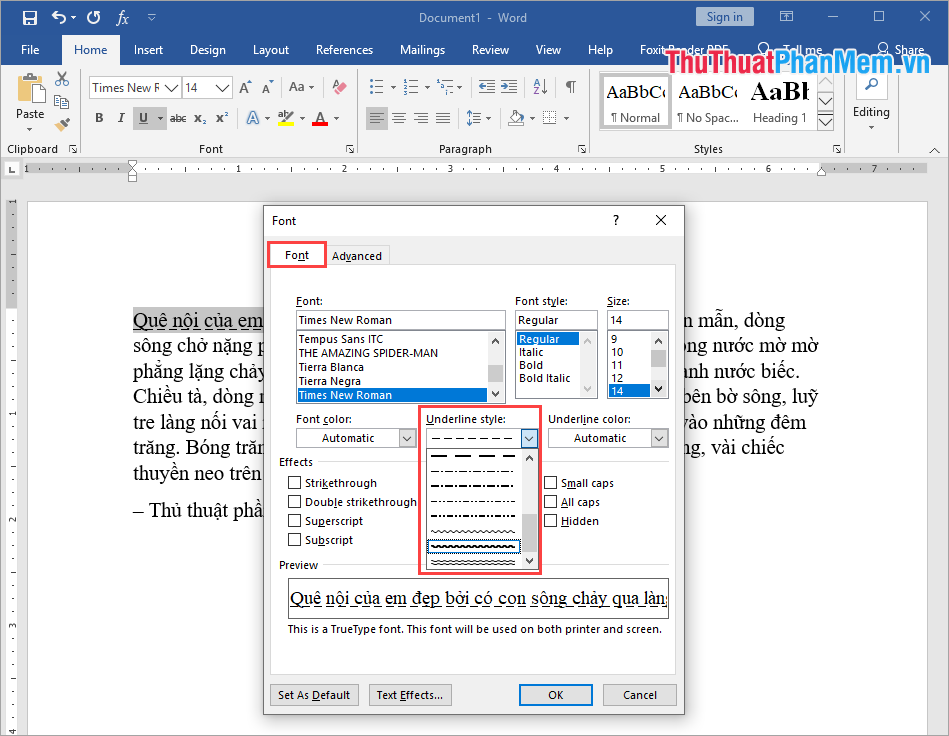Open the bulleted list tool
This screenshot has width=949, height=736.
(378, 87)
